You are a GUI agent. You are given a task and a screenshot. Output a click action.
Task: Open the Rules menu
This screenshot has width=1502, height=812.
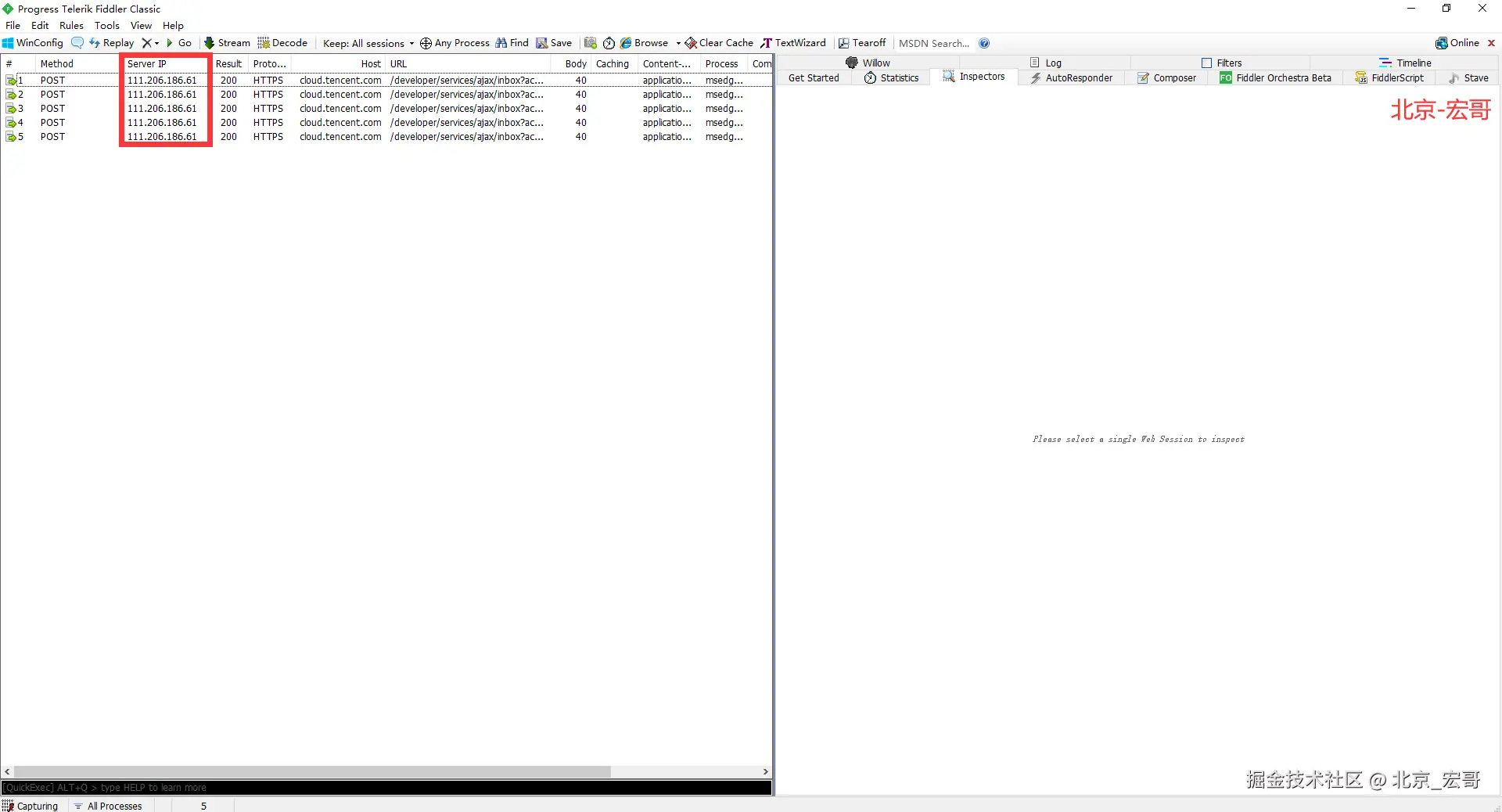pos(71,25)
